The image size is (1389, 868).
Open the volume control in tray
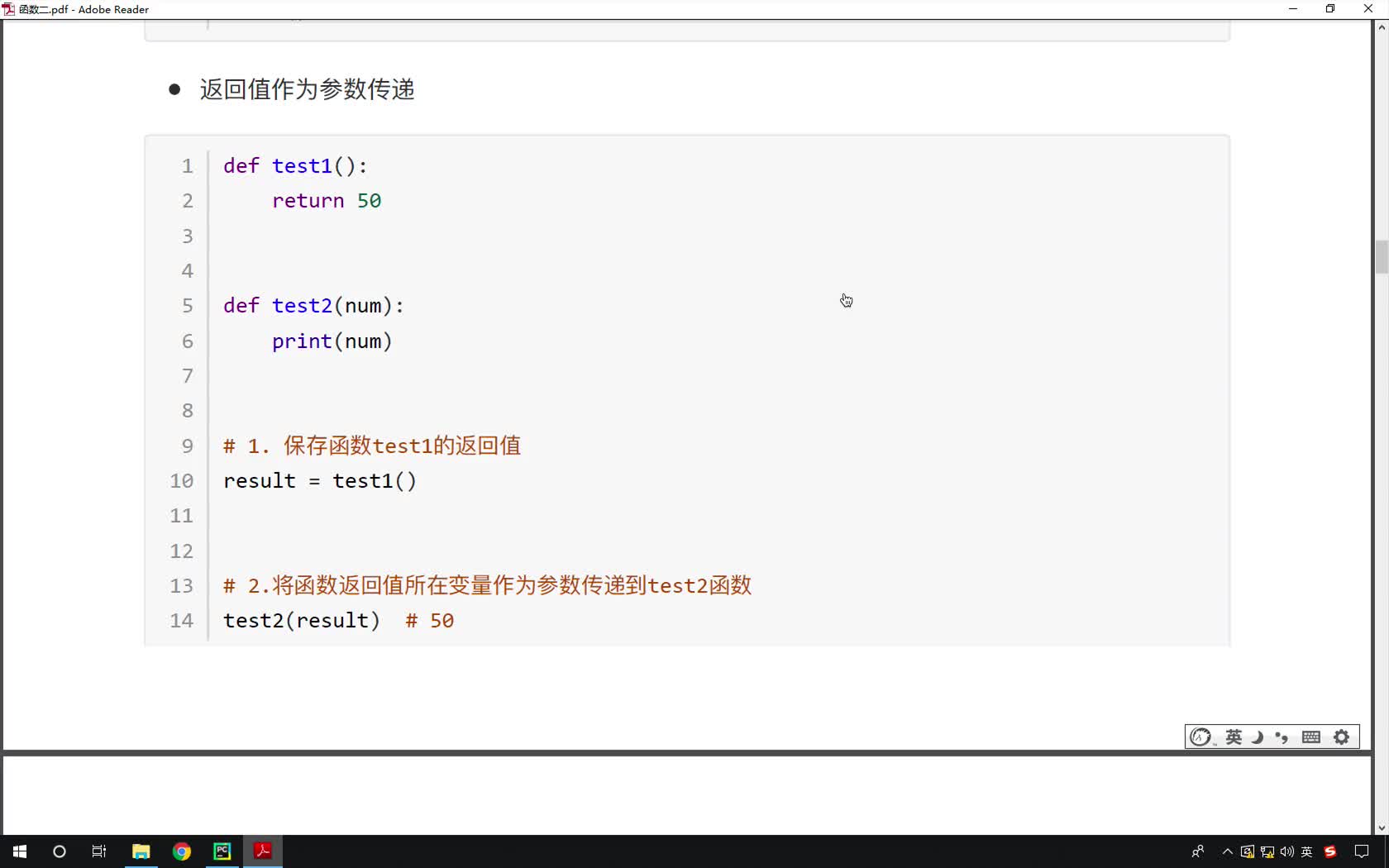tap(1286, 851)
